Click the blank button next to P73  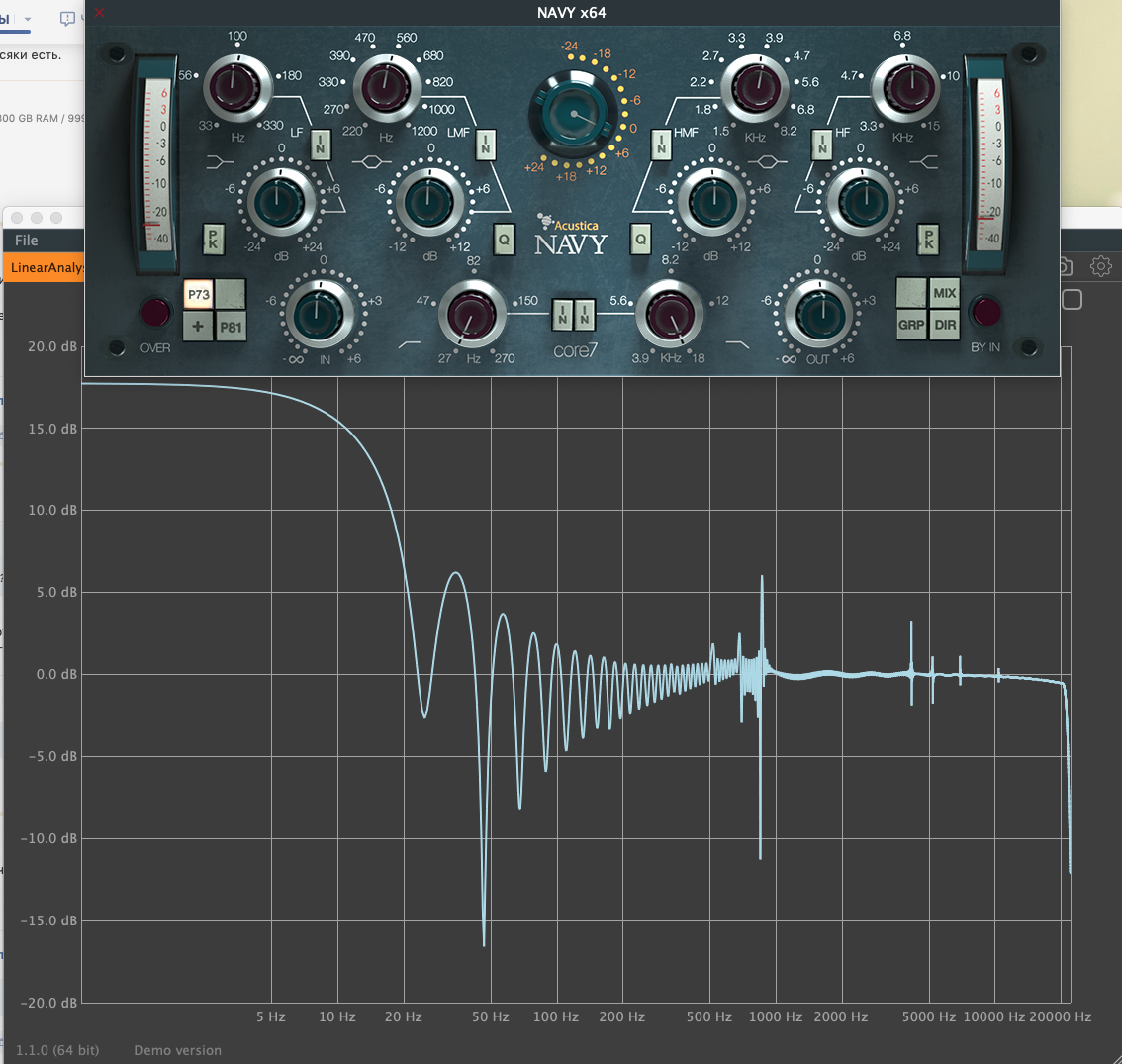coord(231,294)
